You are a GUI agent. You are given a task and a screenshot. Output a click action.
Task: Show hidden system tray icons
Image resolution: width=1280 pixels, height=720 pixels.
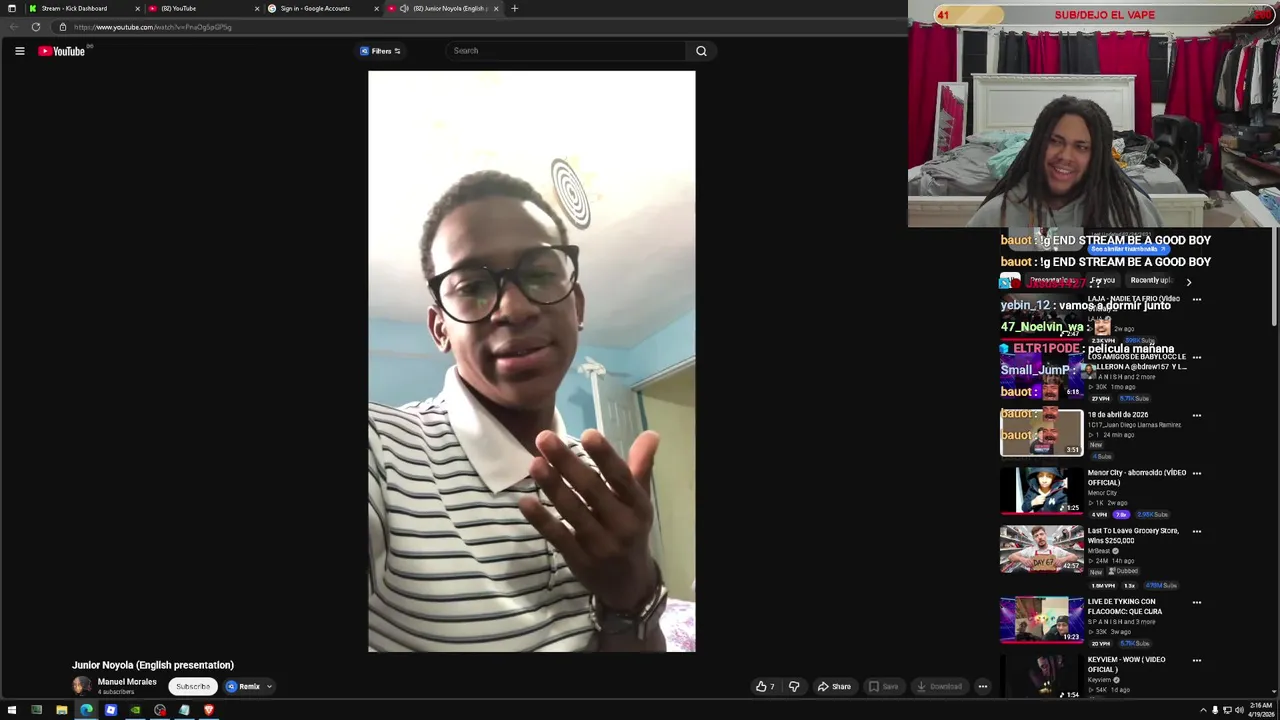click(1203, 710)
